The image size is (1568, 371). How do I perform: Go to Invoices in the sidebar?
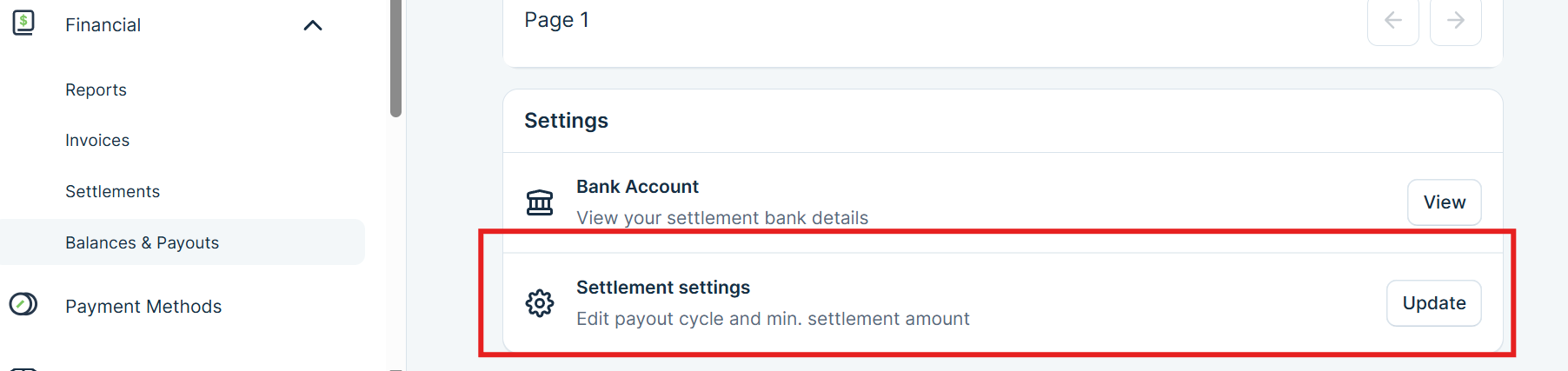coord(97,140)
